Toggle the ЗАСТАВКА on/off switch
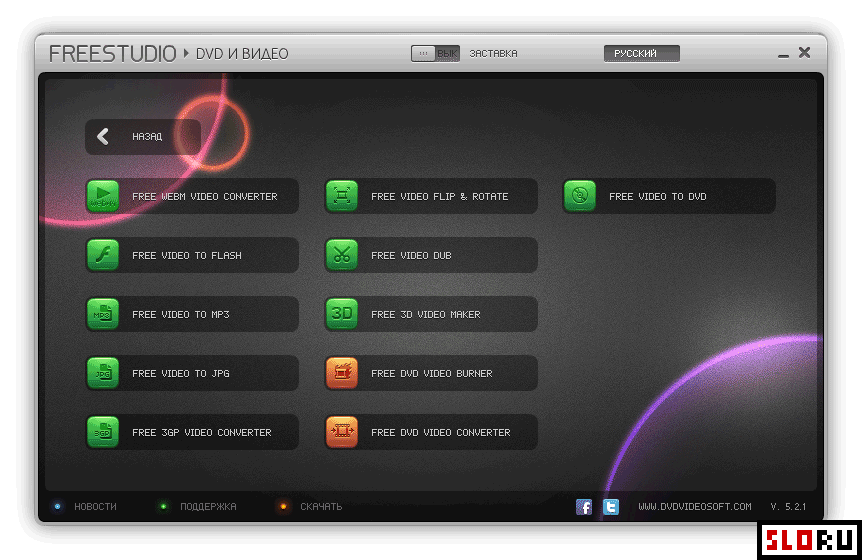Screen dimensions: 862x560 click(435, 53)
